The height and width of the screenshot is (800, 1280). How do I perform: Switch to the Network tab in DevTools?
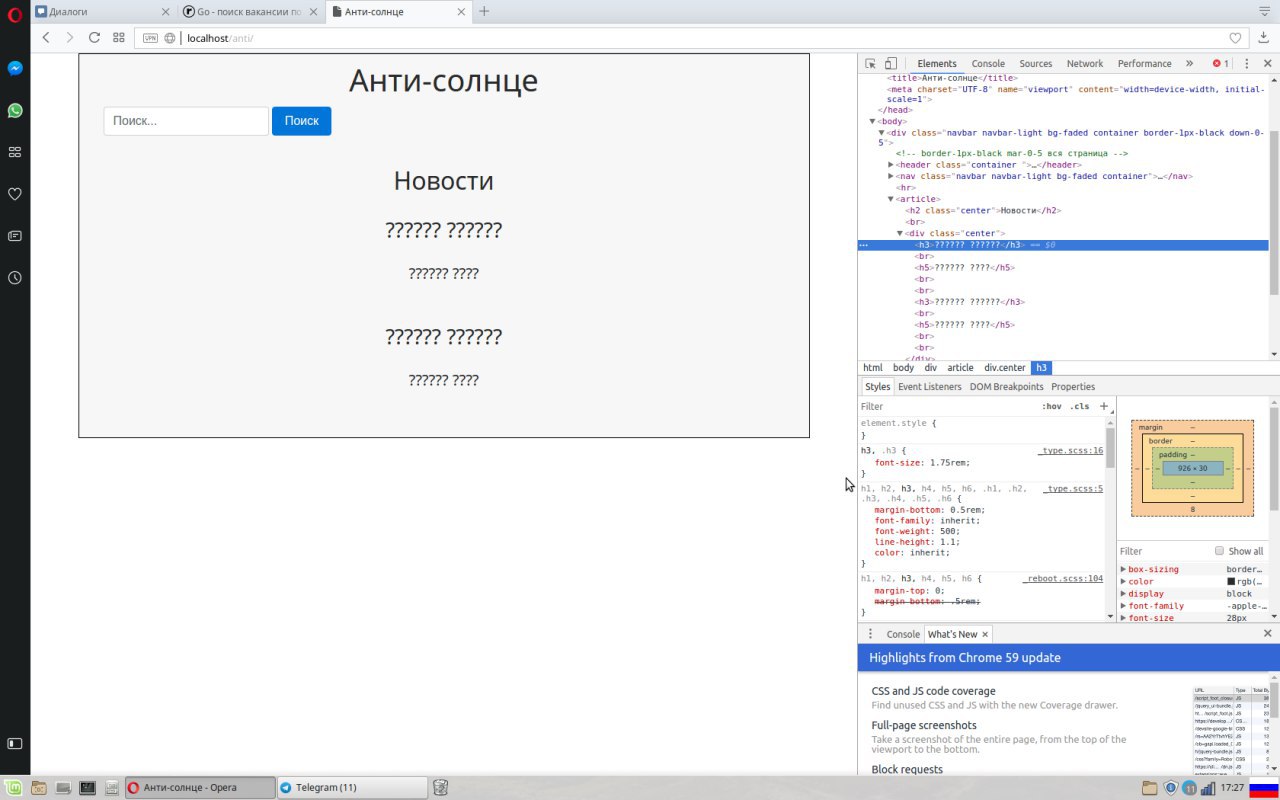(x=1084, y=63)
